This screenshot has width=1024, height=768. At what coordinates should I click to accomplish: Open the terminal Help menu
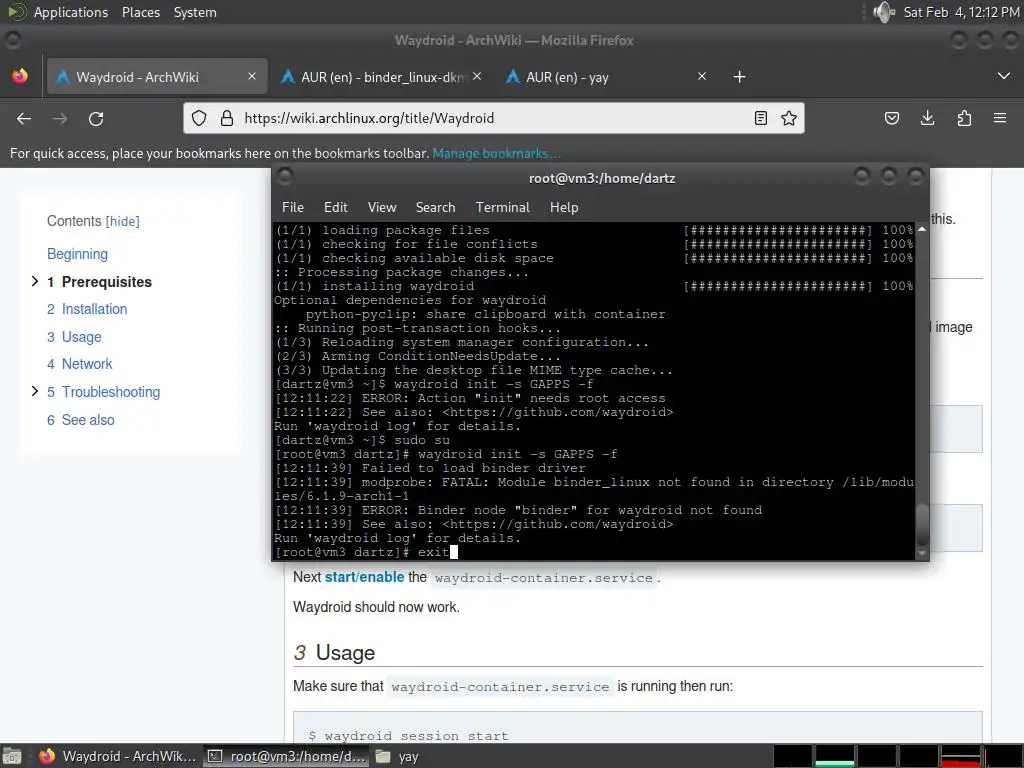click(564, 207)
